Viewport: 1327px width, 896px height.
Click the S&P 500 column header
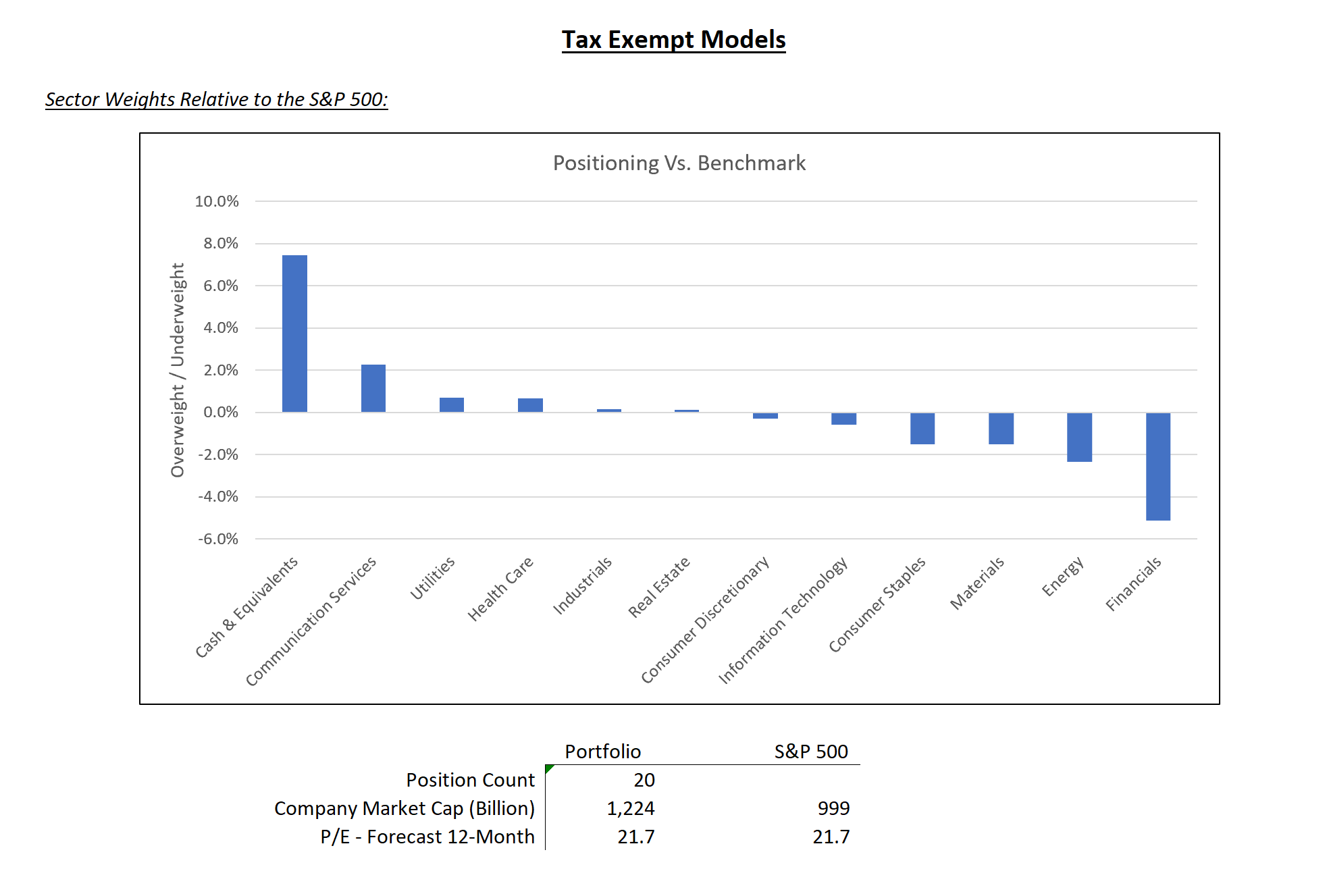(810, 752)
